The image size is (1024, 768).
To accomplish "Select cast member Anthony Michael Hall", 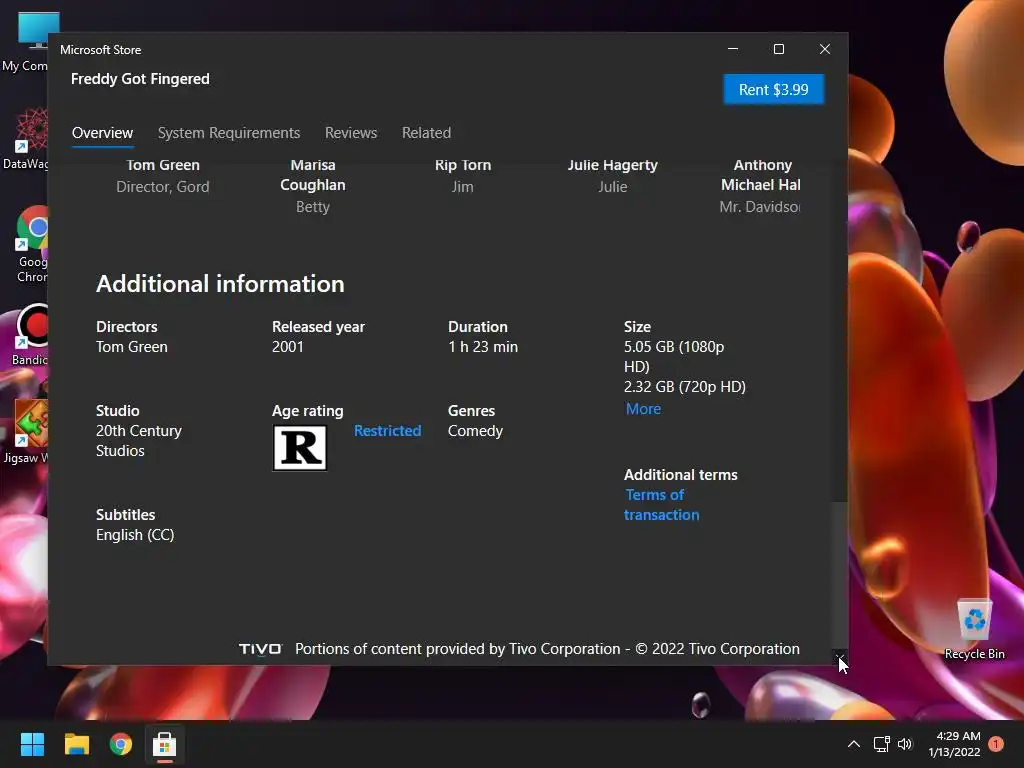I will pos(760,186).
